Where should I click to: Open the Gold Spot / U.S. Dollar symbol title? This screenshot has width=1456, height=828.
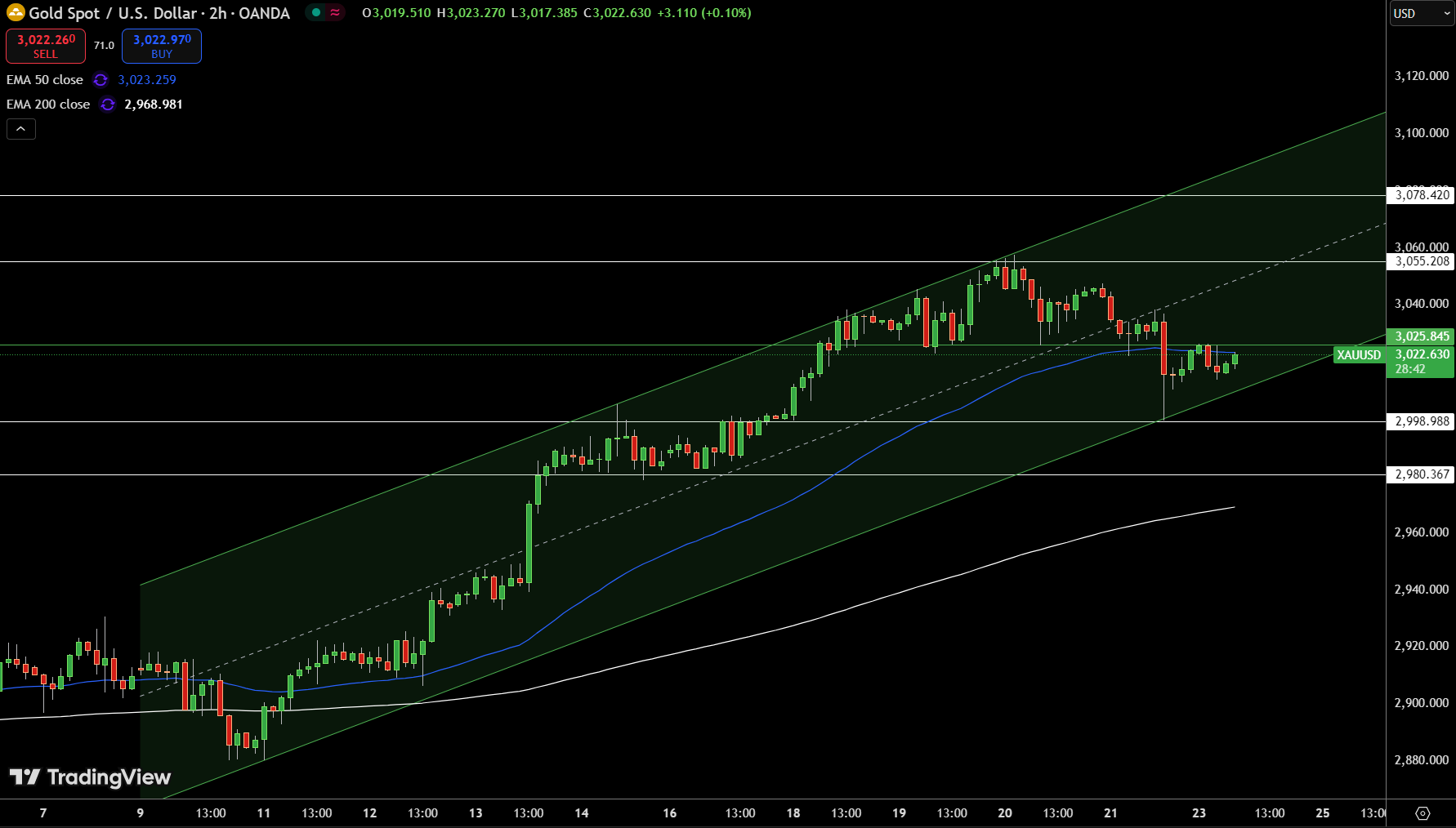(x=159, y=13)
